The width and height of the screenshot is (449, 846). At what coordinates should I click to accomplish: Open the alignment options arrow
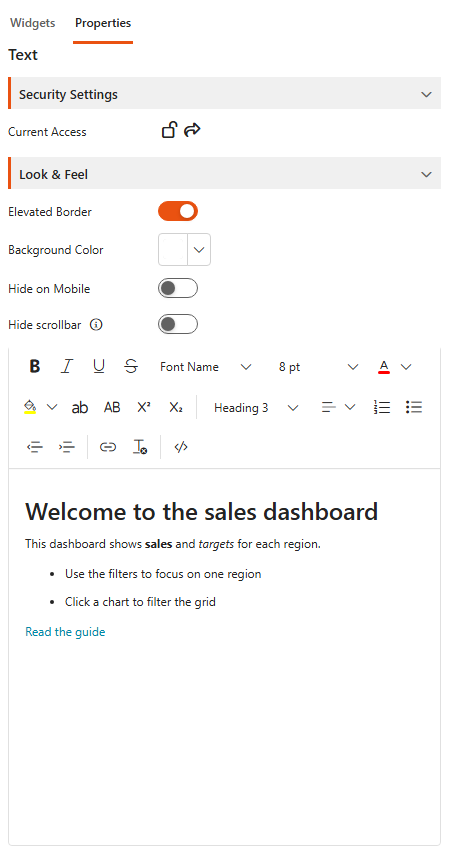point(350,407)
